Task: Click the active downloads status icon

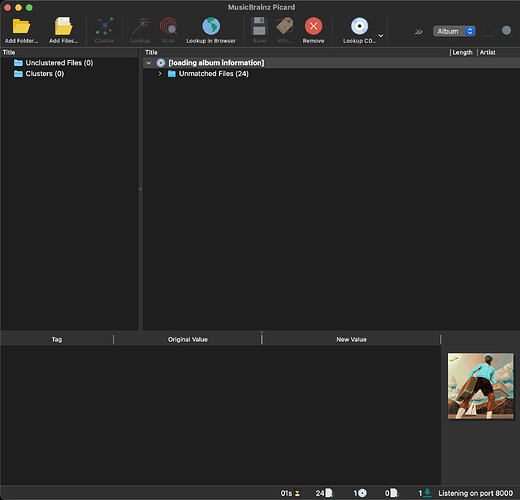Action: tap(427, 493)
